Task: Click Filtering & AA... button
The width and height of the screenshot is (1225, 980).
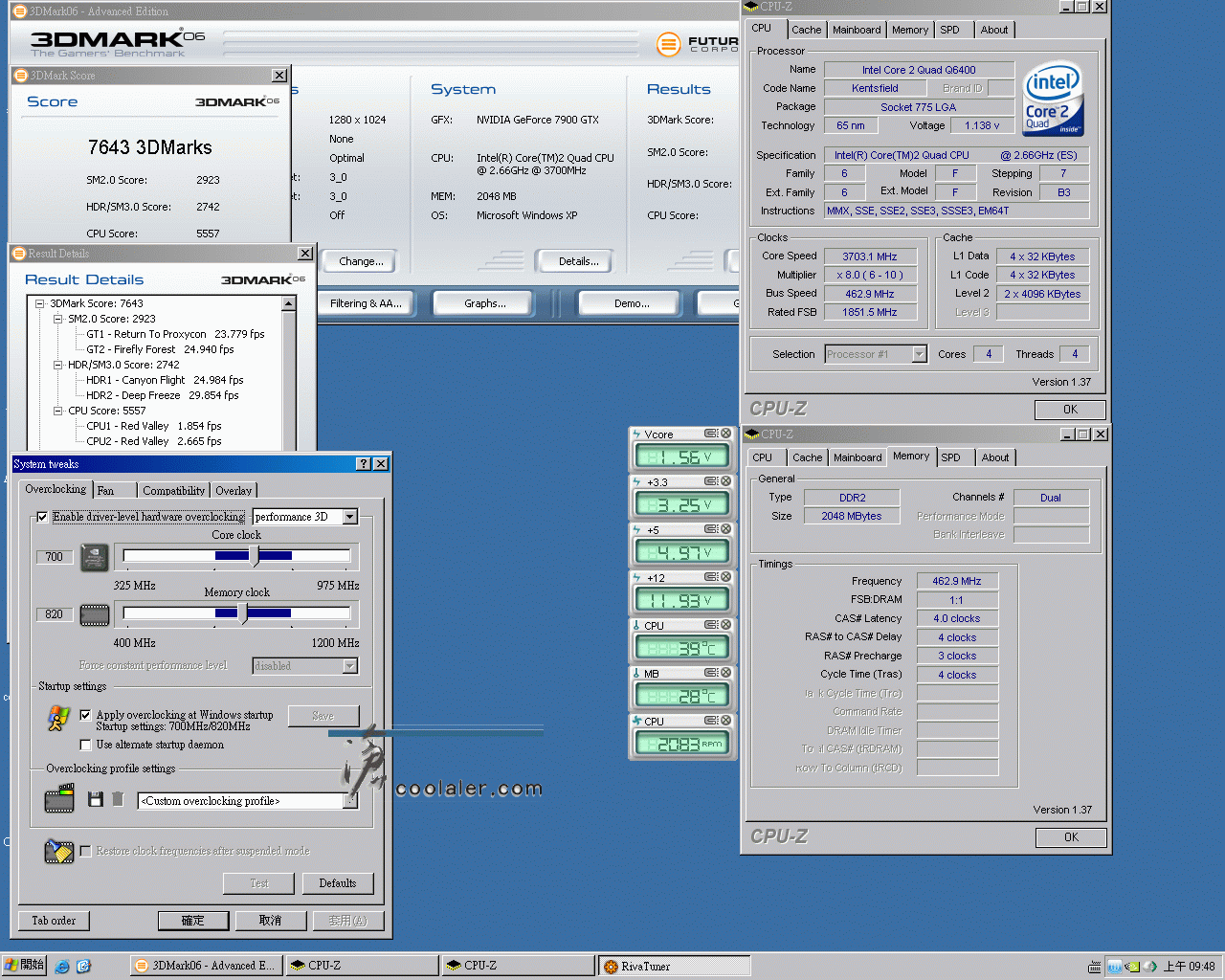Action: click(366, 303)
